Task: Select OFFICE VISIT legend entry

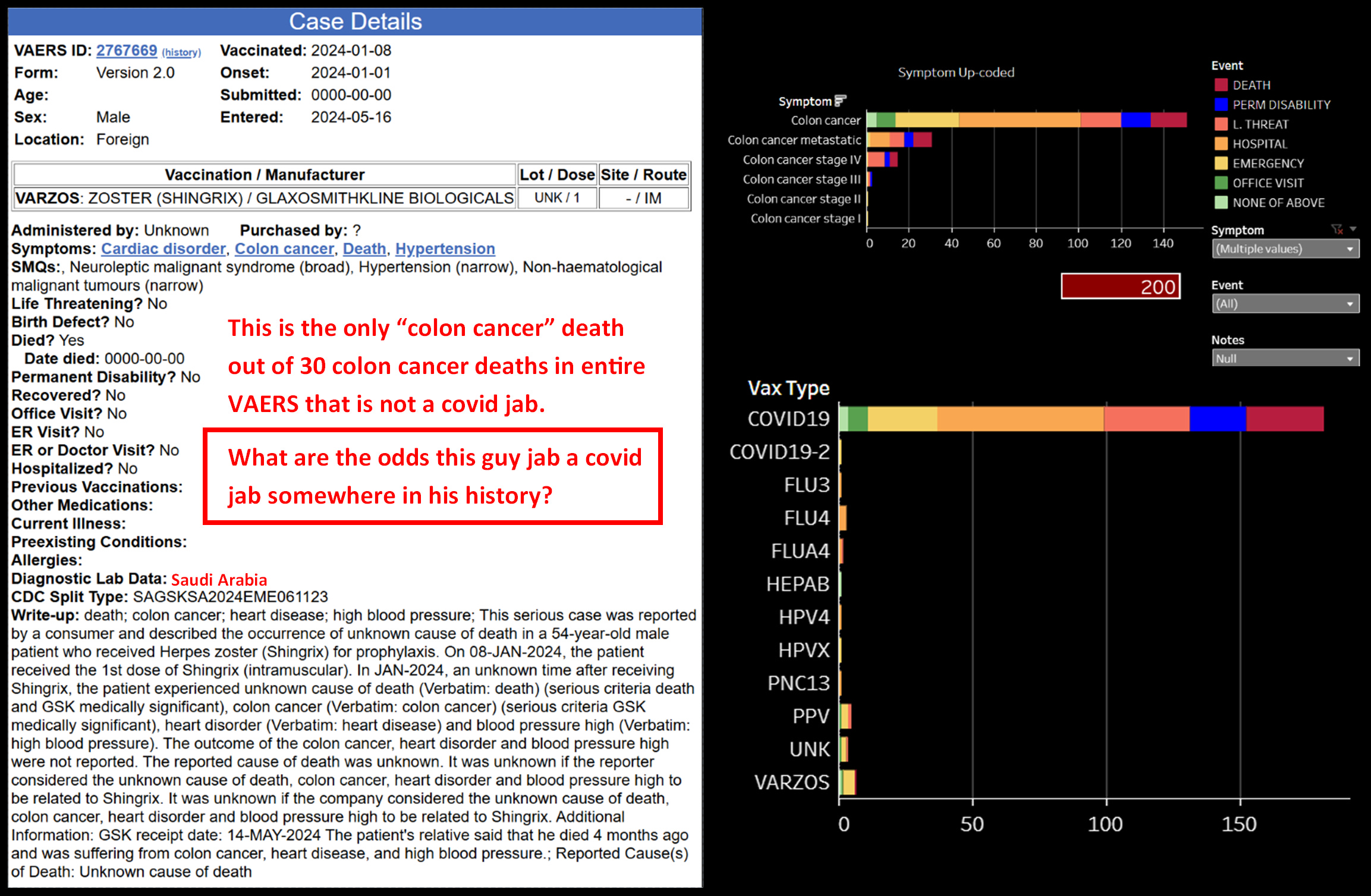Action: click(1268, 183)
